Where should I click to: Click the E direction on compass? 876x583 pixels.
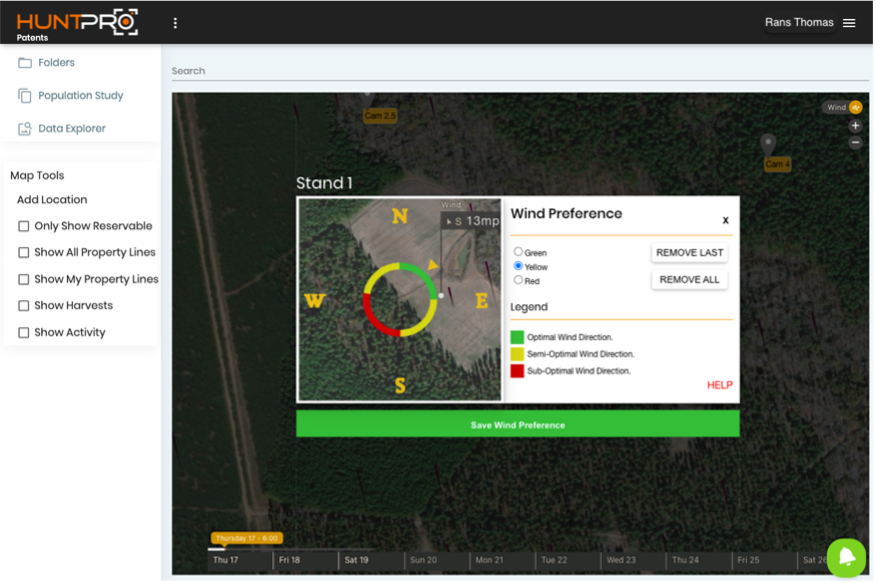pyautogui.click(x=482, y=302)
